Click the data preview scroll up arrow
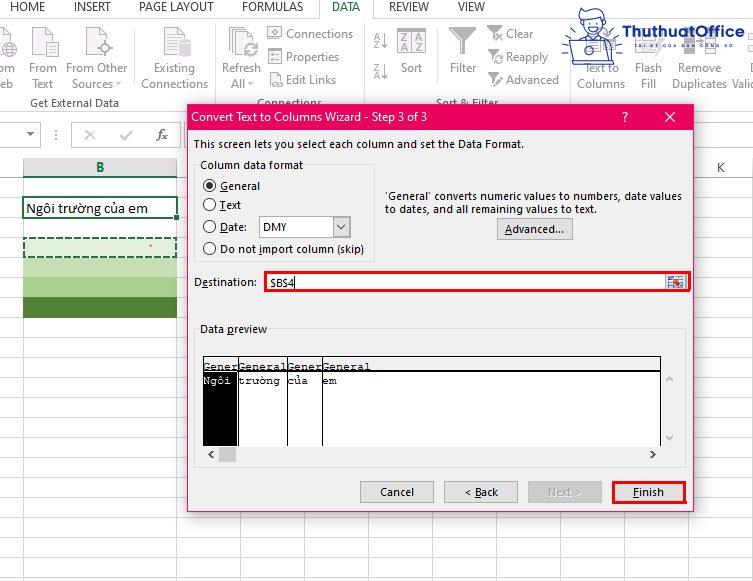This screenshot has width=753, height=581. point(669,380)
